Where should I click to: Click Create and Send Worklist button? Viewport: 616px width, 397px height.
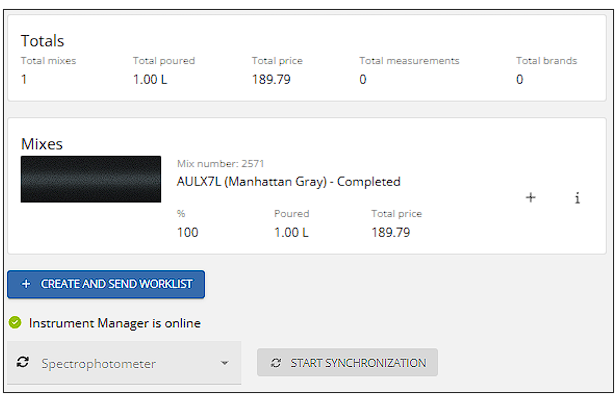[106, 284]
